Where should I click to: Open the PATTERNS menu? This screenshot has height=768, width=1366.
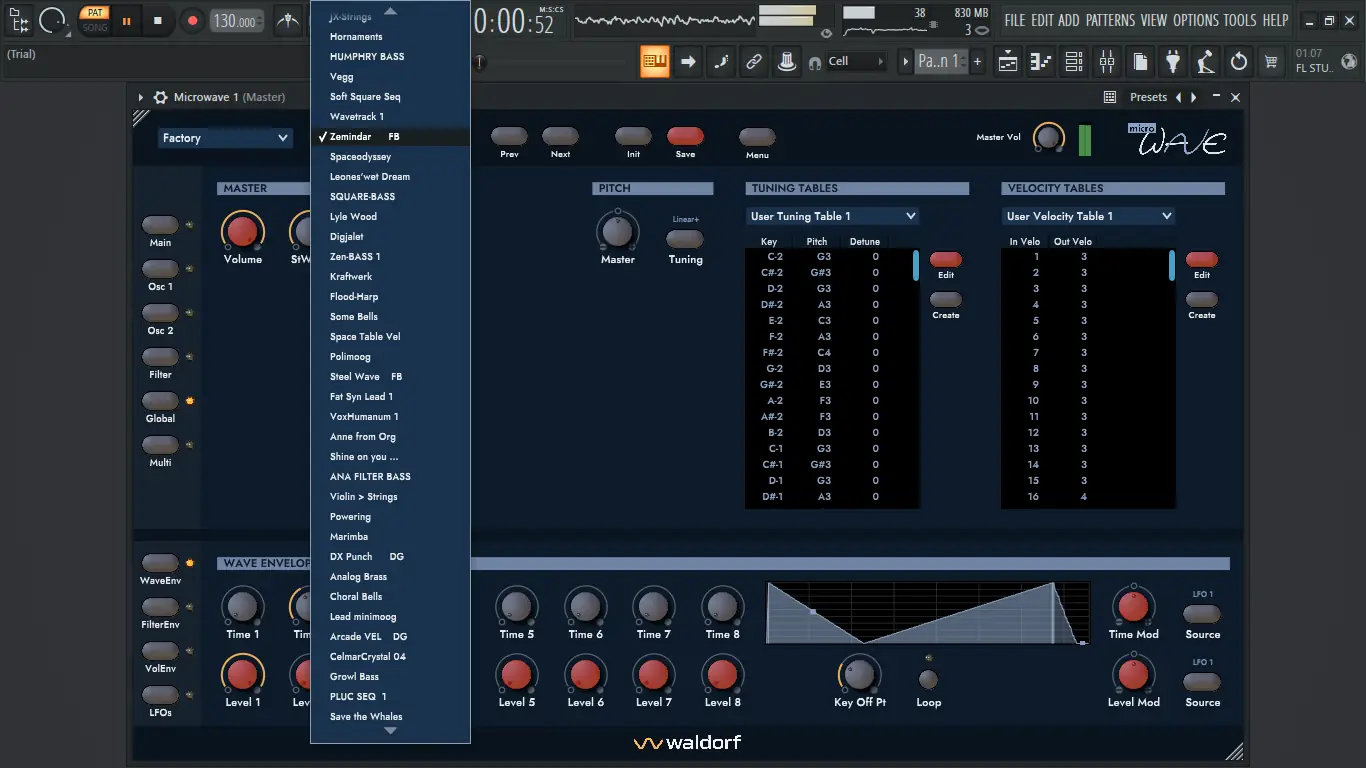(1110, 20)
